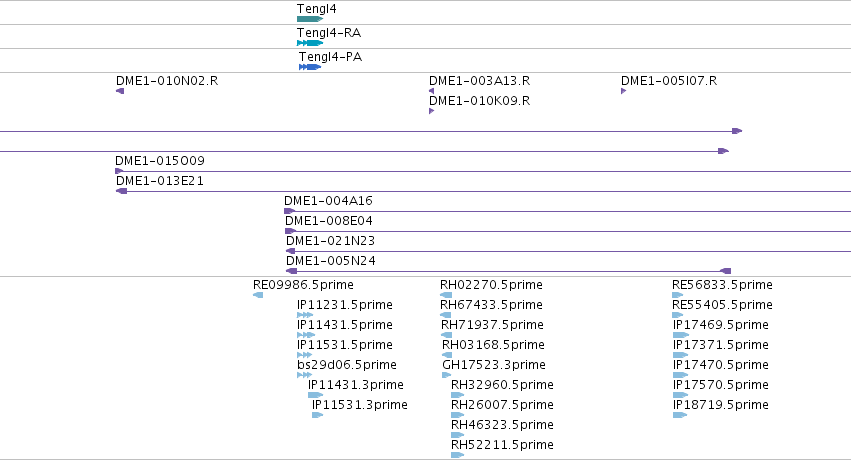Click the IP18719.5prime arrow glyph
Screen dimensions: 851x460
point(680,415)
